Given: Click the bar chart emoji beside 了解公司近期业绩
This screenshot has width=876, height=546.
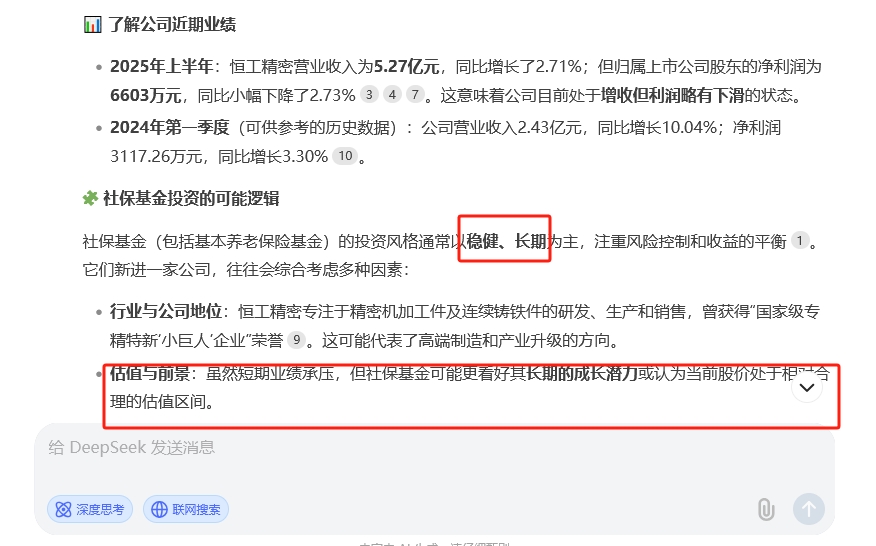Looking at the screenshot, I should point(93,25).
